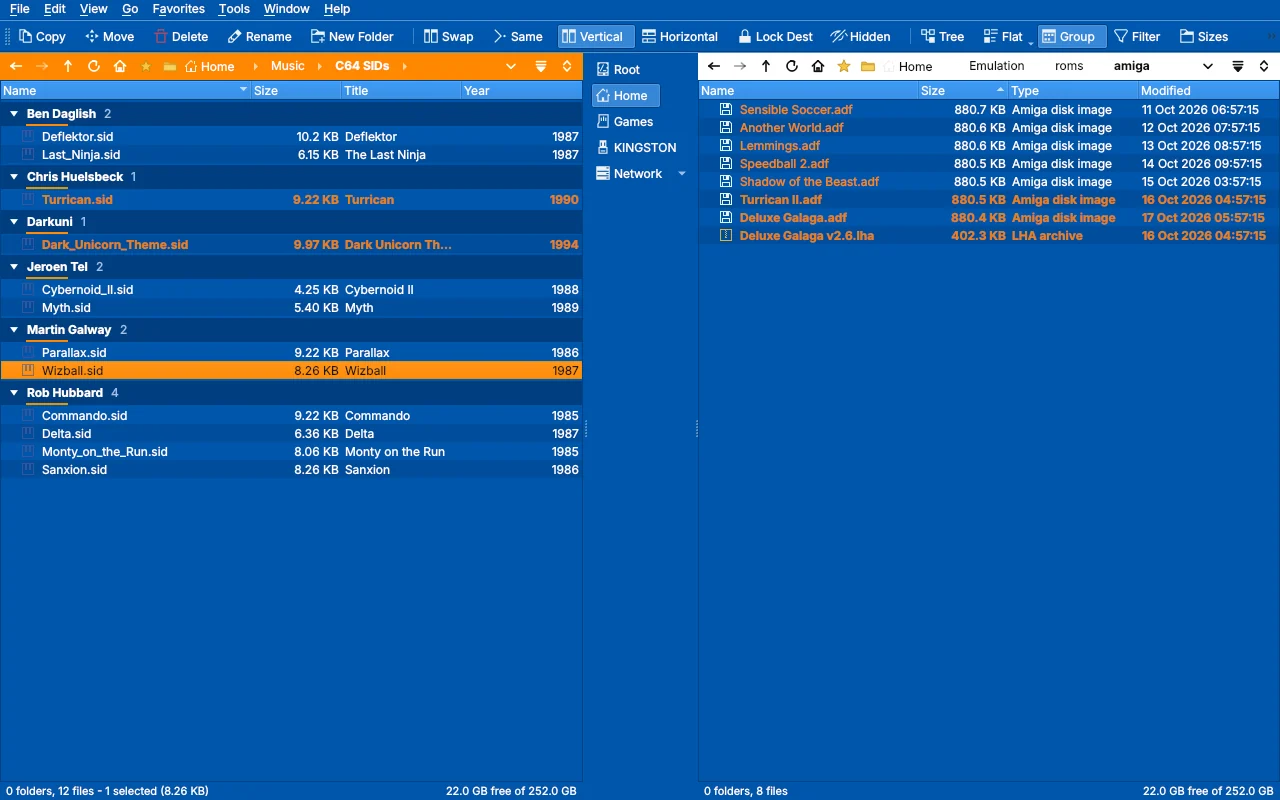Expand the Network dropdown arrow
Screen dimensions: 1280x800
[x=682, y=174]
